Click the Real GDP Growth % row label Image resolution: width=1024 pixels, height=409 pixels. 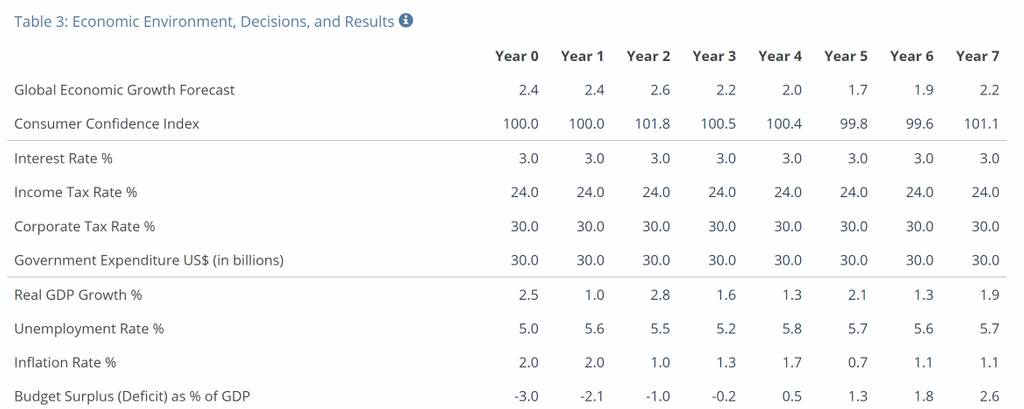[x=78, y=295]
